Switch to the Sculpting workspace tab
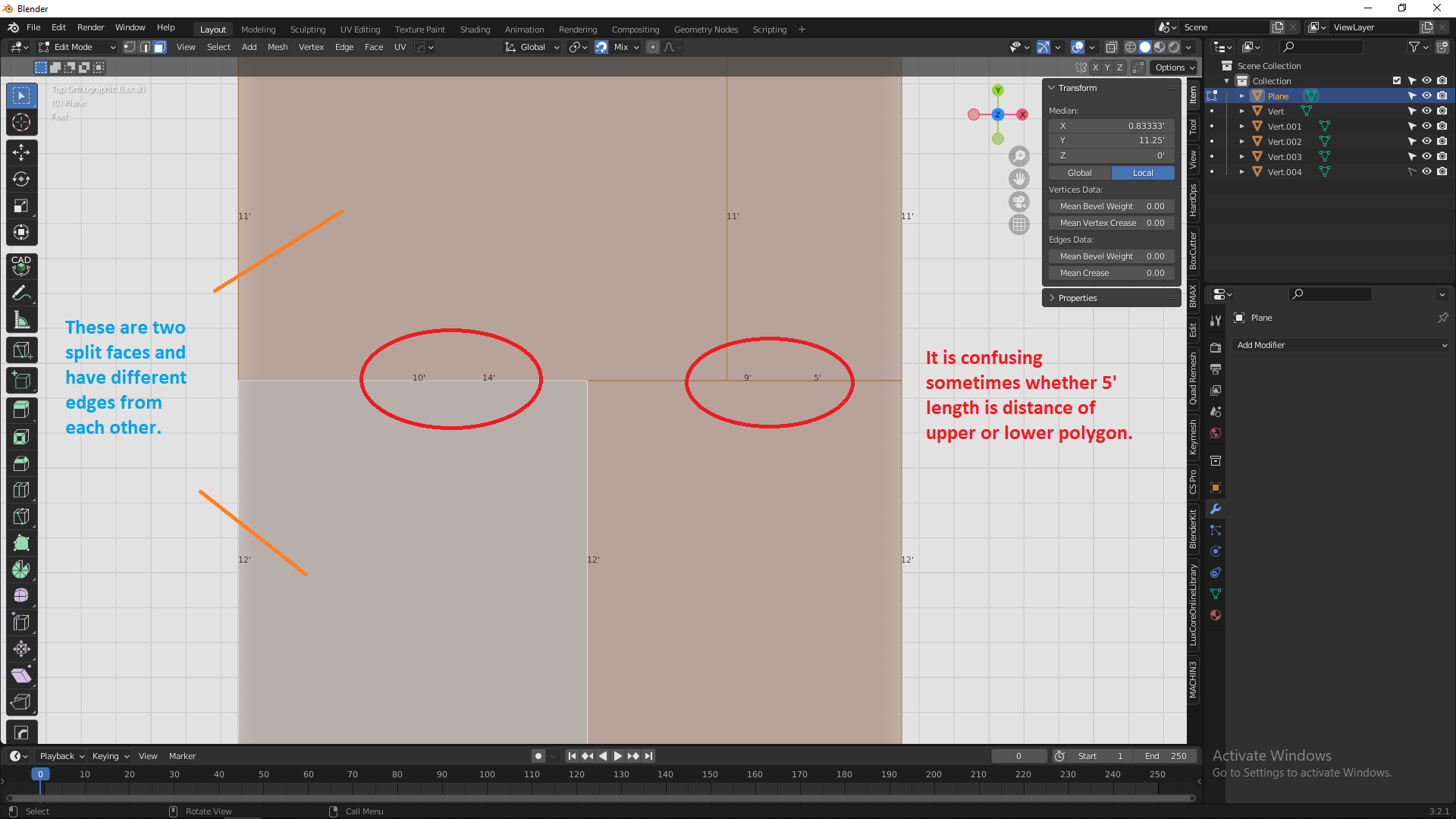 pos(308,30)
